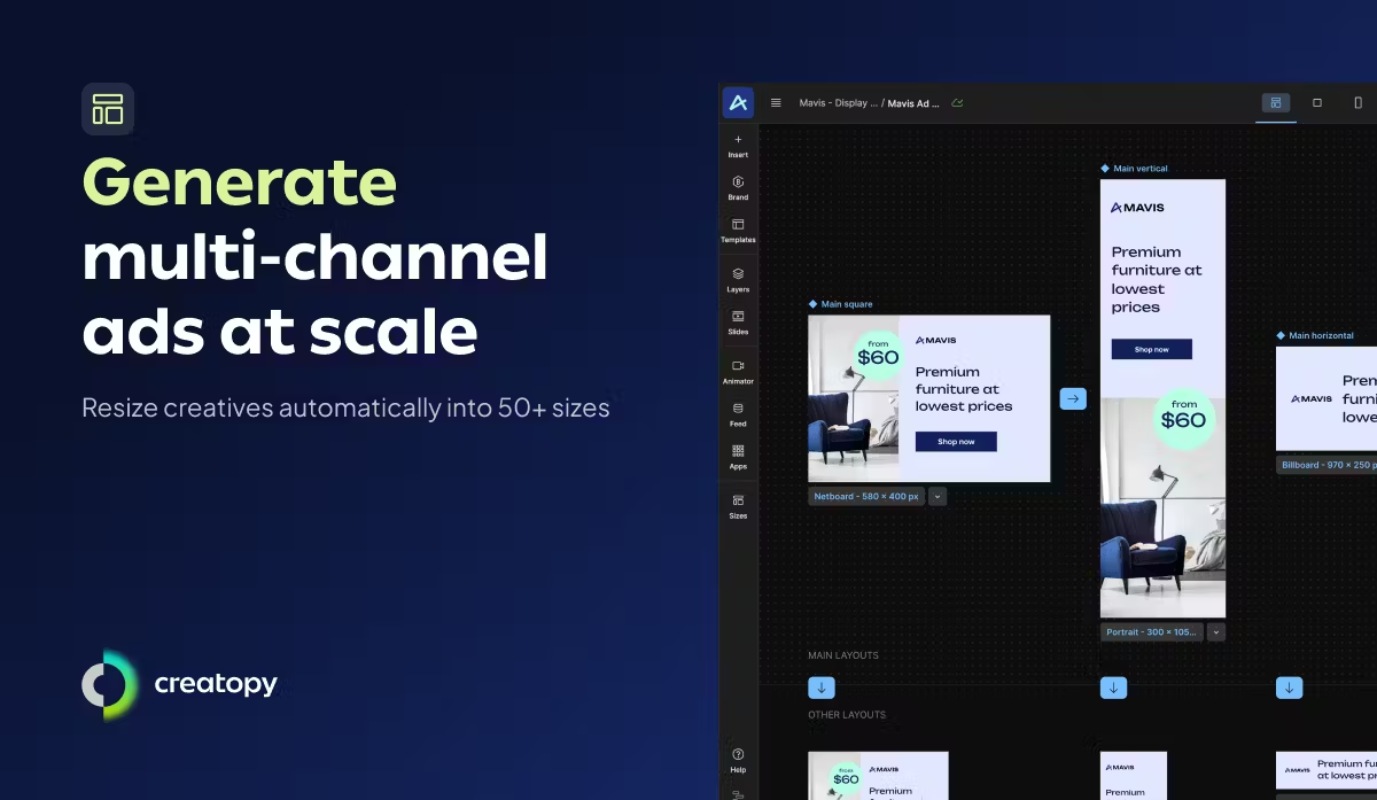The height and width of the screenshot is (800, 1377).
Task: Click down arrow under Main square layout
Action: coord(821,688)
